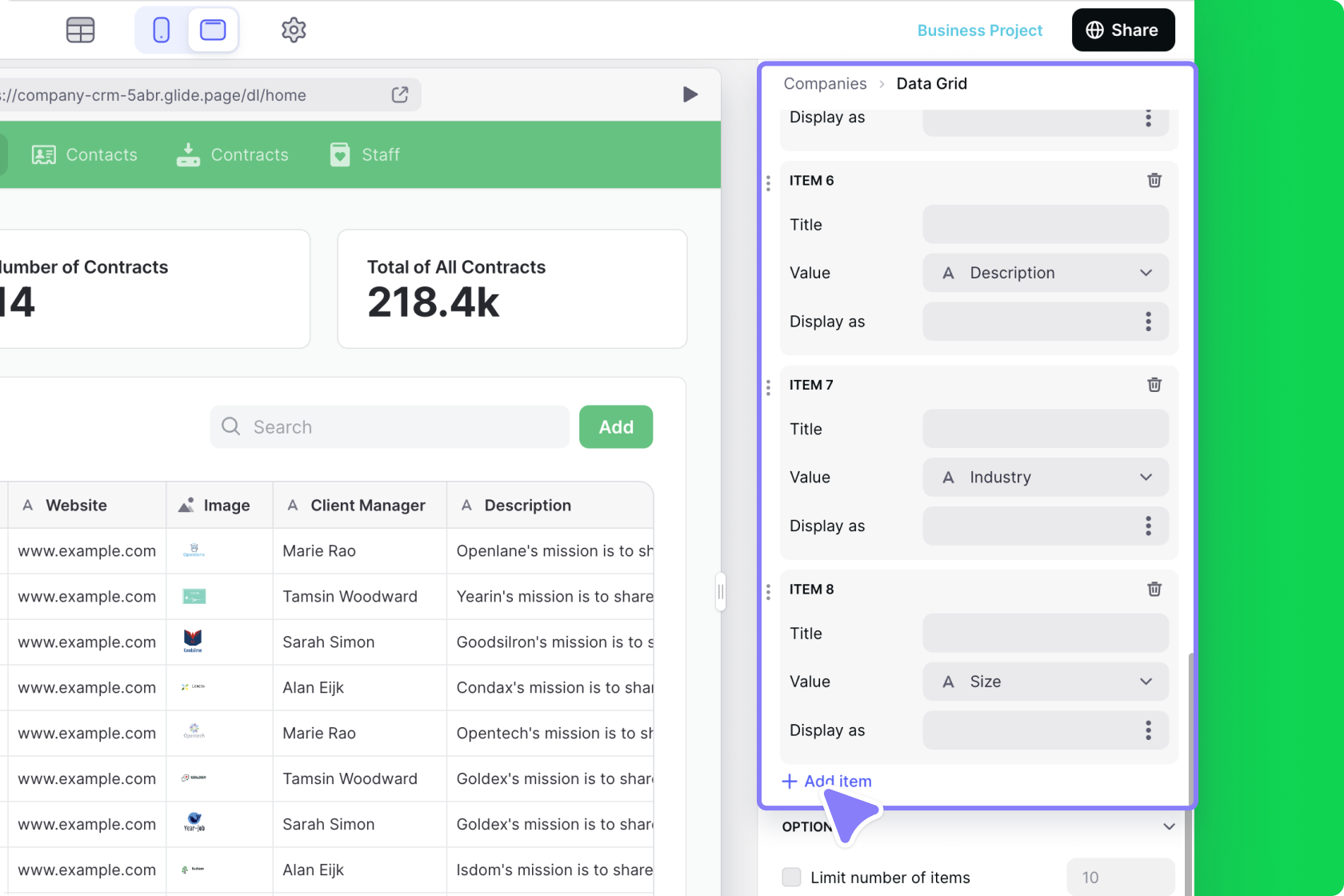The image size is (1344, 896).
Task: Open the Companies breadcrumb link
Action: pyautogui.click(x=825, y=83)
